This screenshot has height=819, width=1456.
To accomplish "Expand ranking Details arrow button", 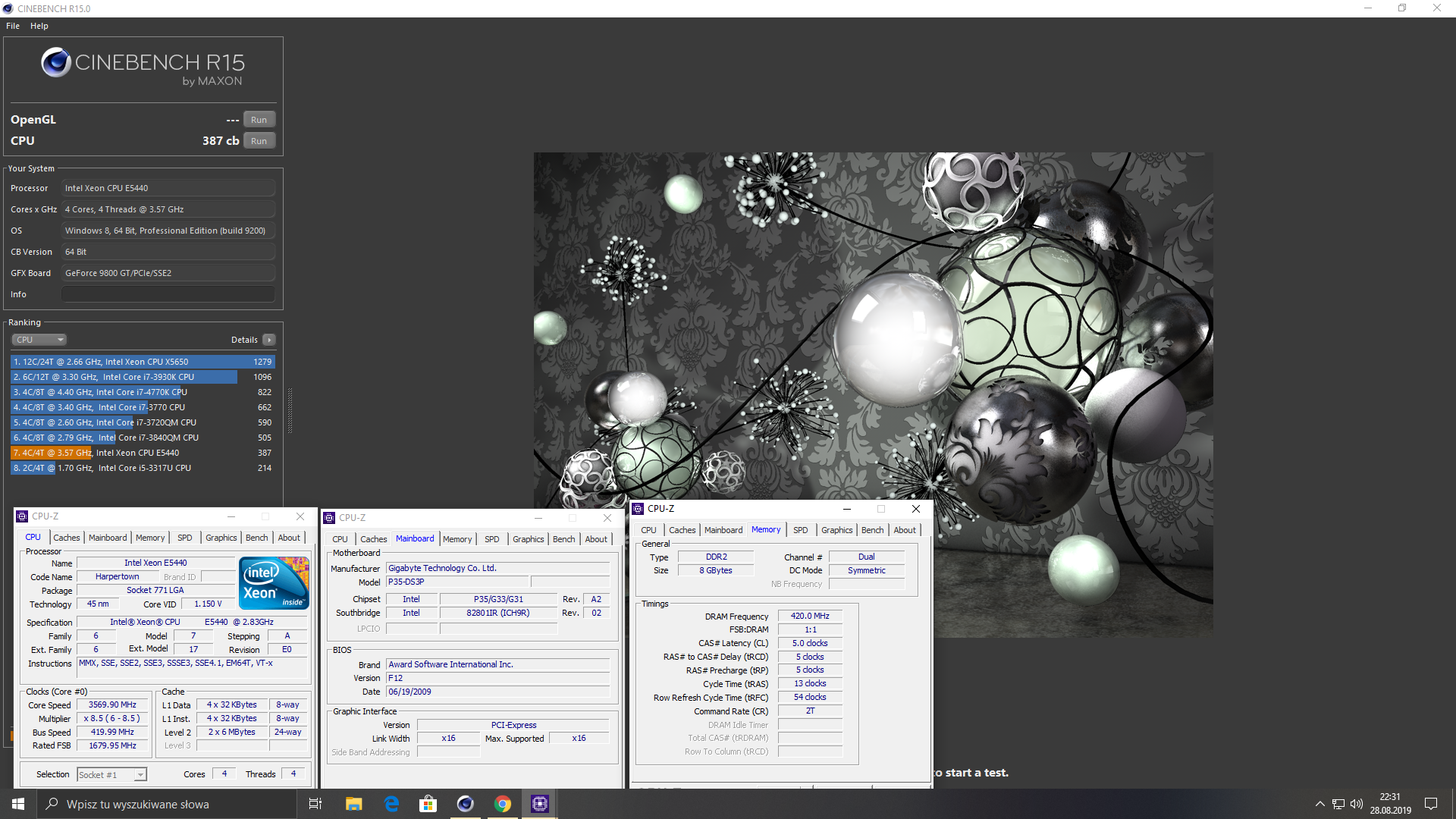I will (269, 340).
